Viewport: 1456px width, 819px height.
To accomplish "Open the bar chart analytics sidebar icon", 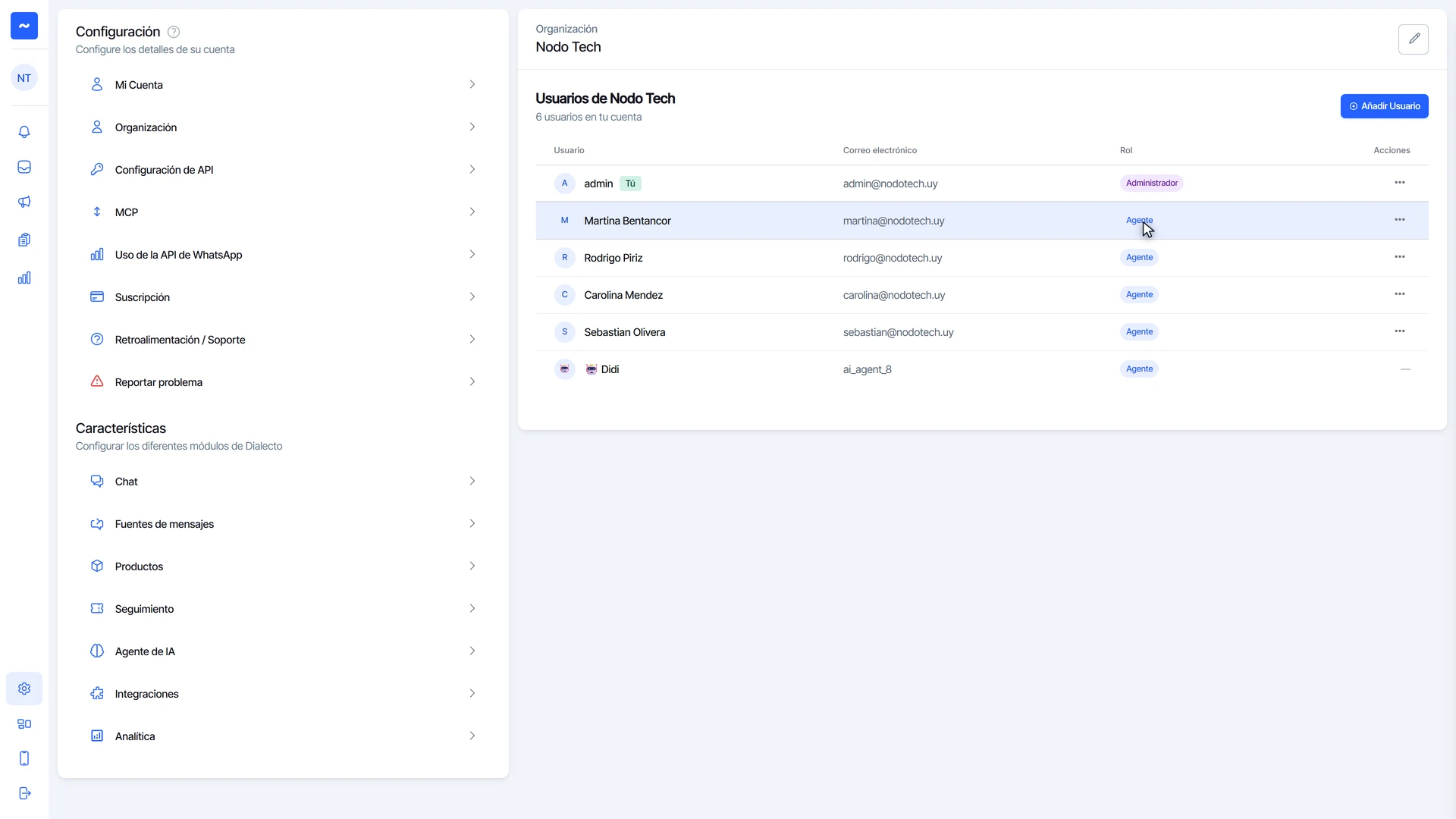I will coord(24,278).
